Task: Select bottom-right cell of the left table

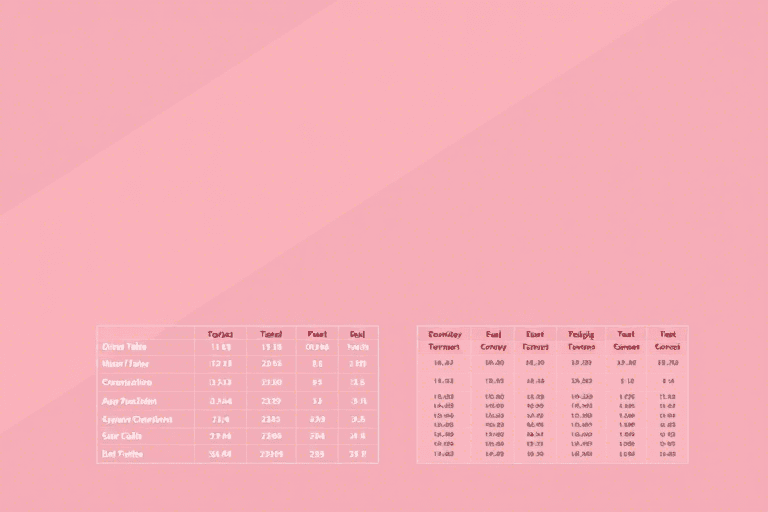Action: click(358, 454)
